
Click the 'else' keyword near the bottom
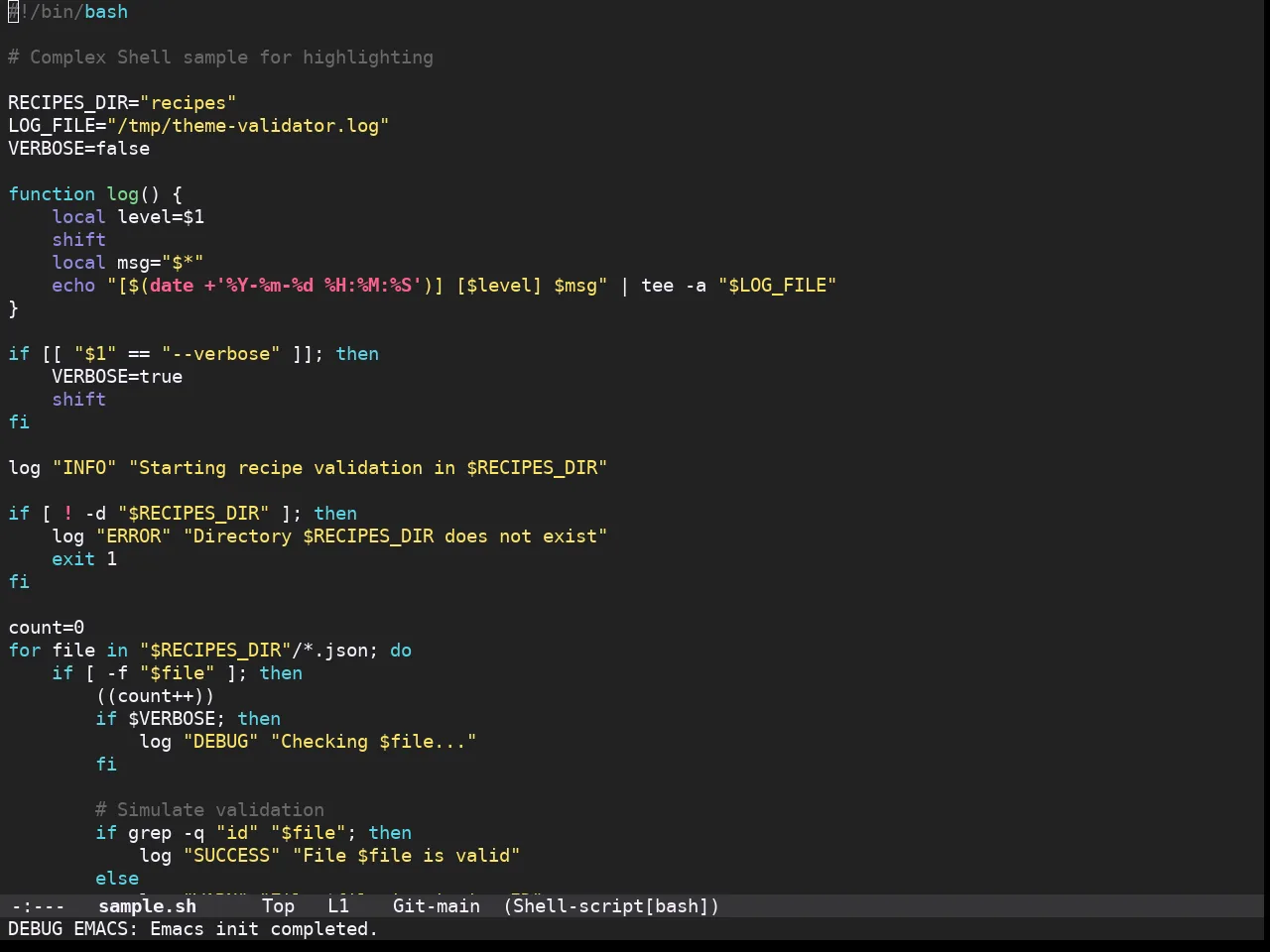coord(117,879)
